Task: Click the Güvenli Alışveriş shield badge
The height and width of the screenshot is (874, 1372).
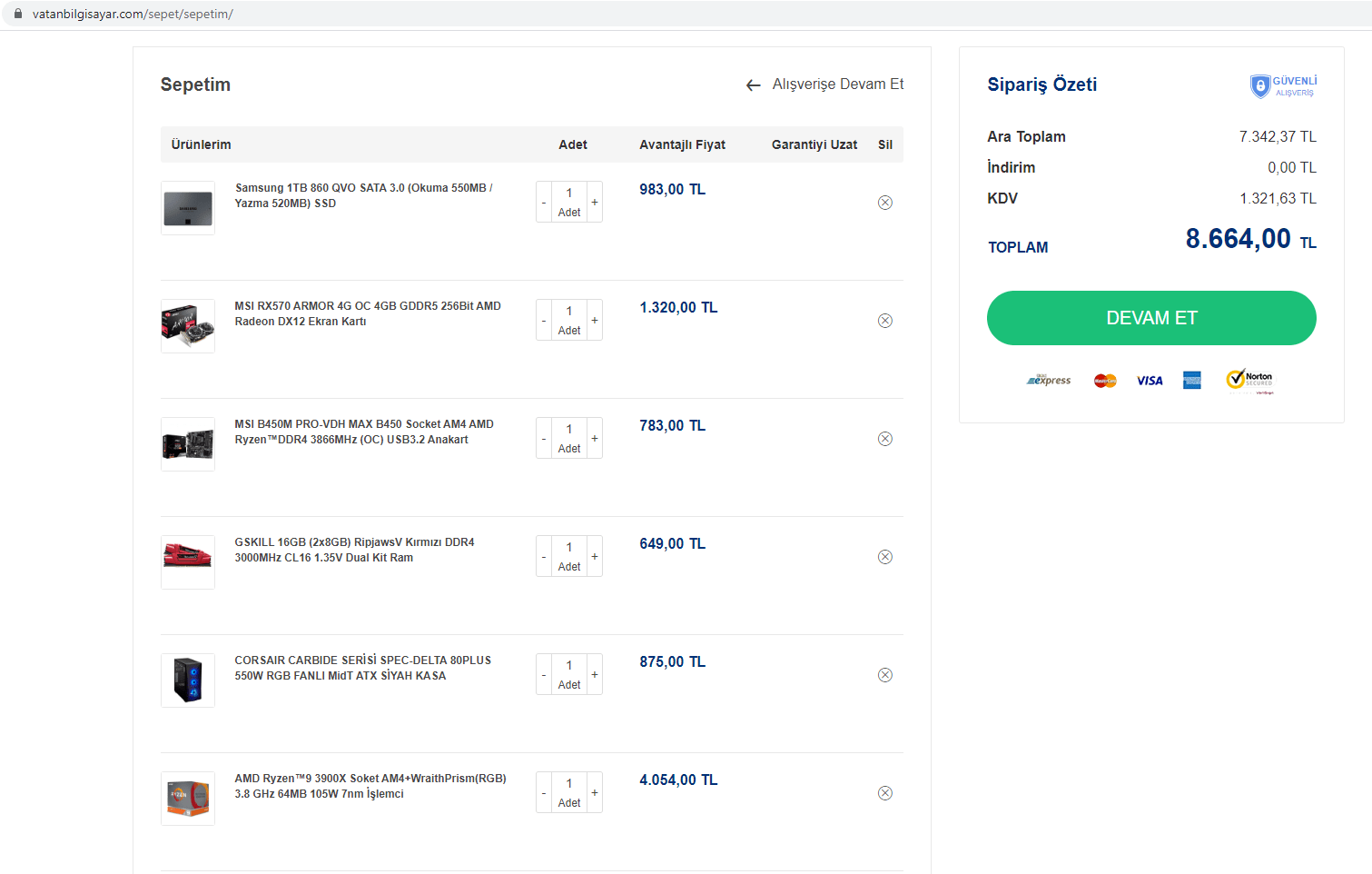Action: [x=1283, y=86]
